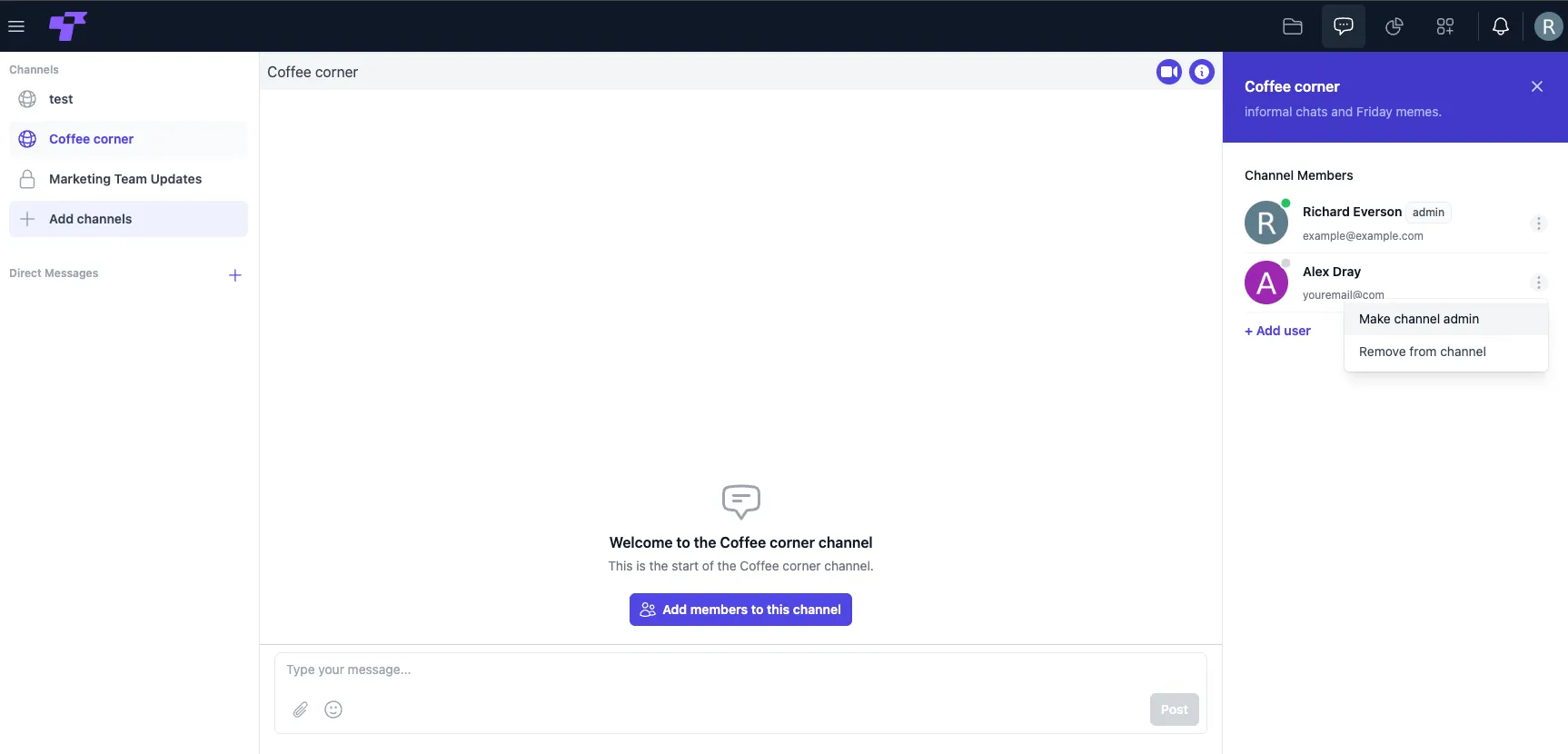
Task: Open the R user profile avatar
Action: coord(1549,26)
